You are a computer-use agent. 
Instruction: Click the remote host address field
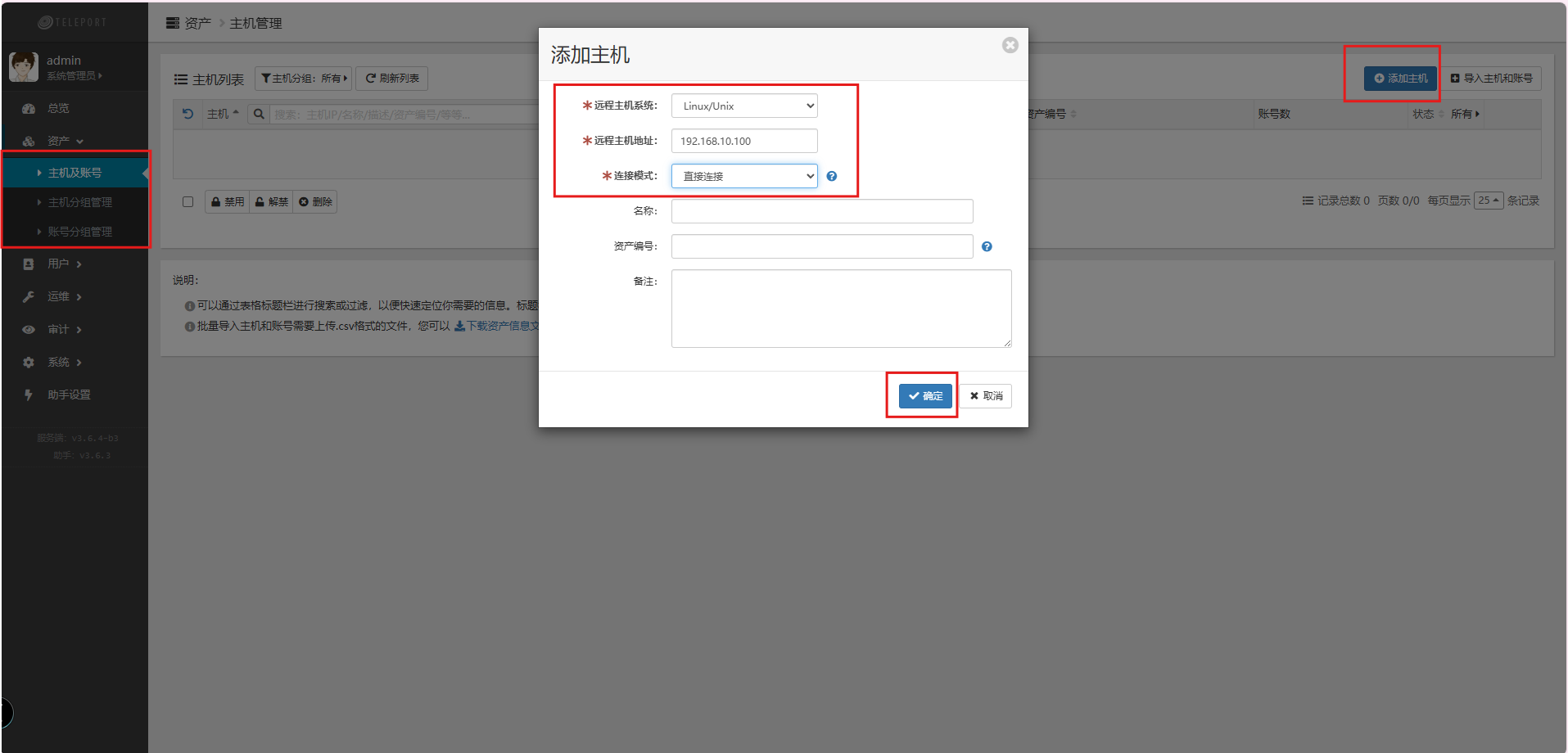click(743, 141)
